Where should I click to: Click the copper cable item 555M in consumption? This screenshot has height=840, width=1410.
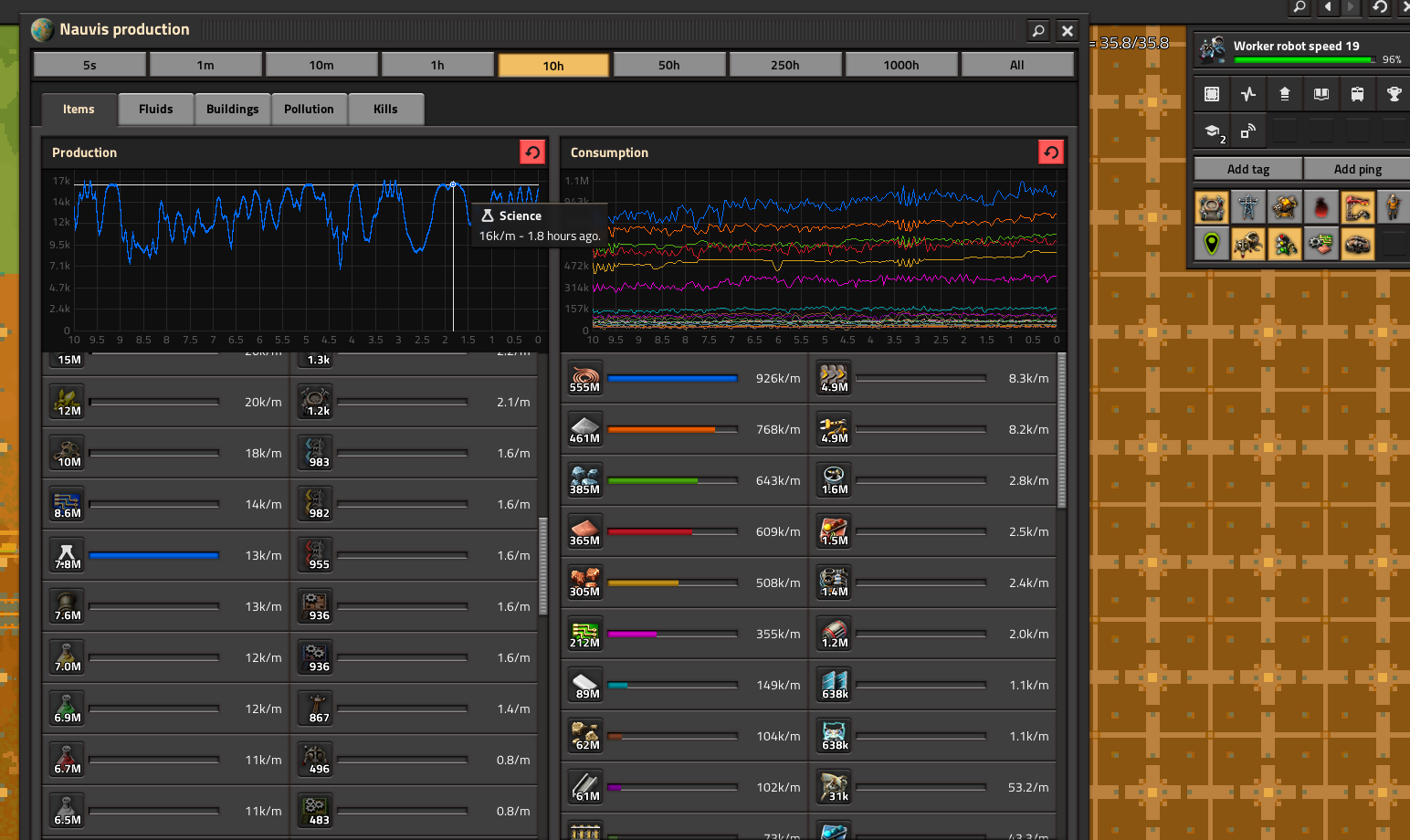(584, 378)
